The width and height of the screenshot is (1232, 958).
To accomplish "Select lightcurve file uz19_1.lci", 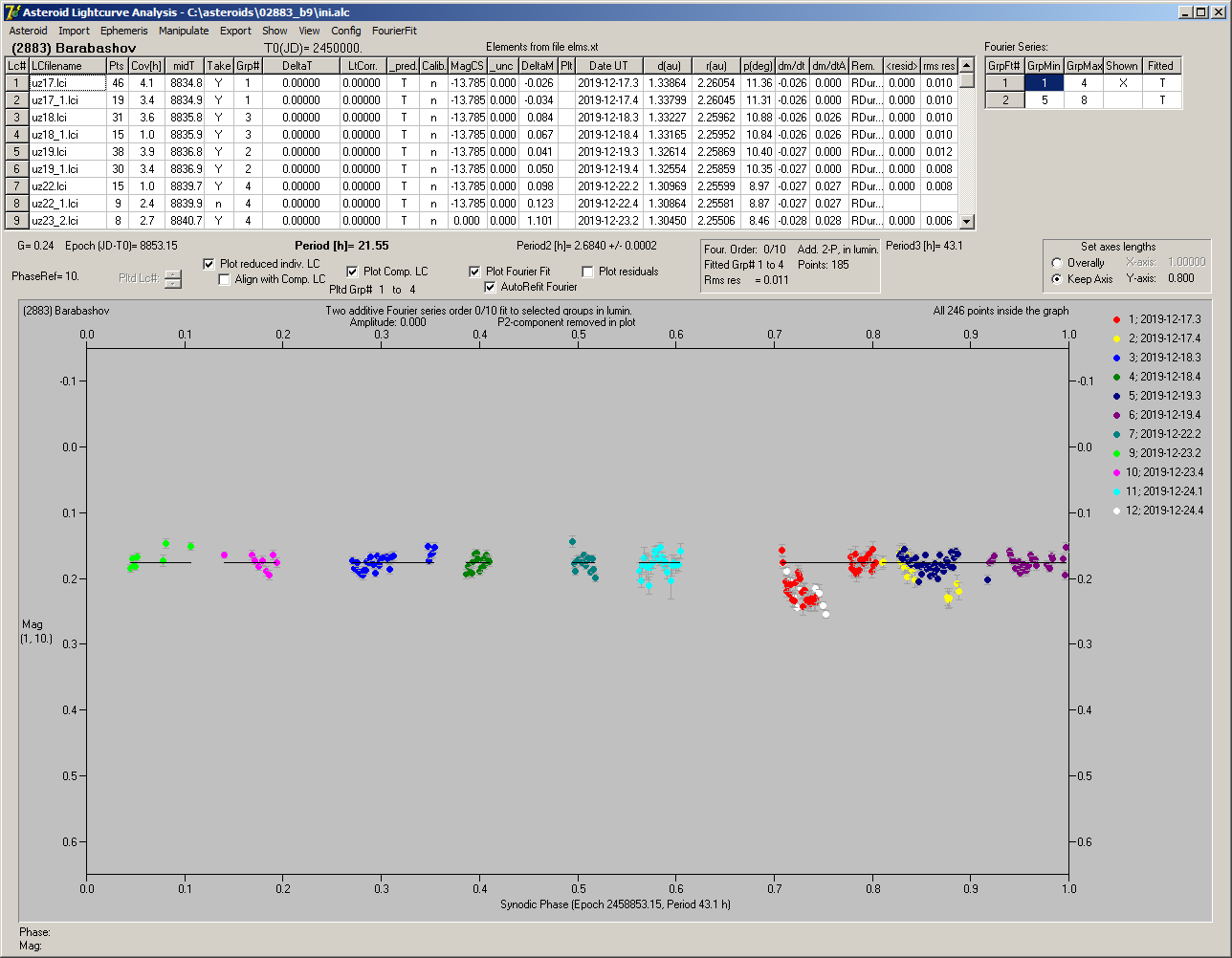I will pos(67,169).
